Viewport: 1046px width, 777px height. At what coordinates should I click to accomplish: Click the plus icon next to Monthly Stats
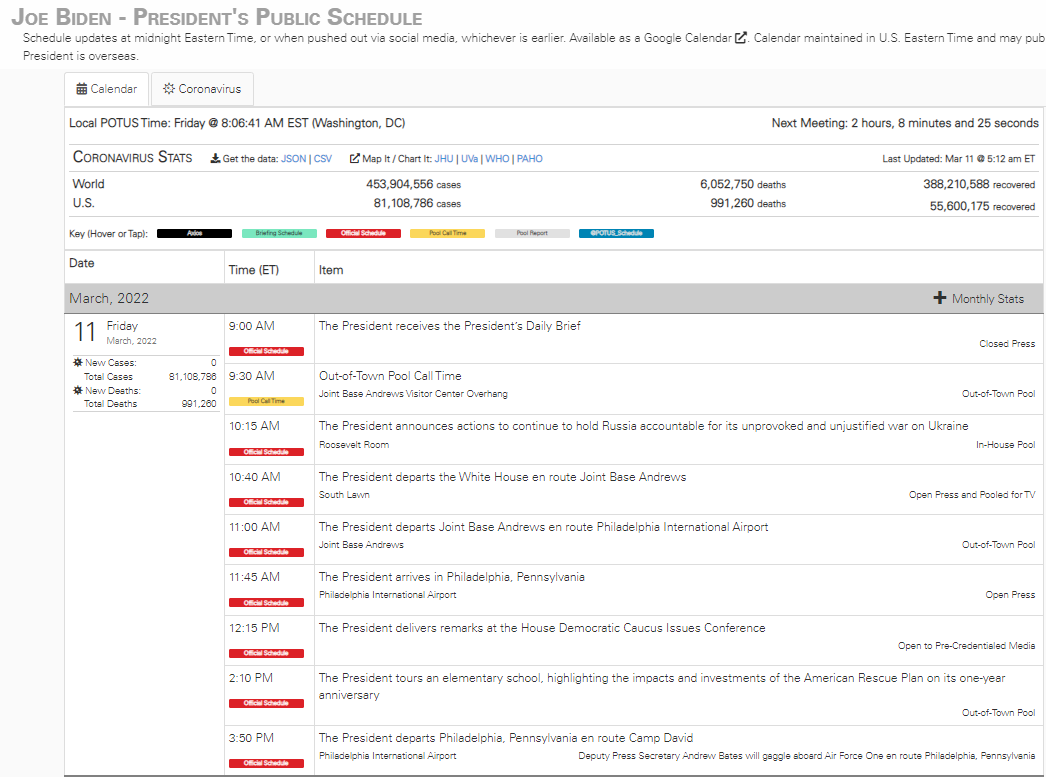pos(940,298)
